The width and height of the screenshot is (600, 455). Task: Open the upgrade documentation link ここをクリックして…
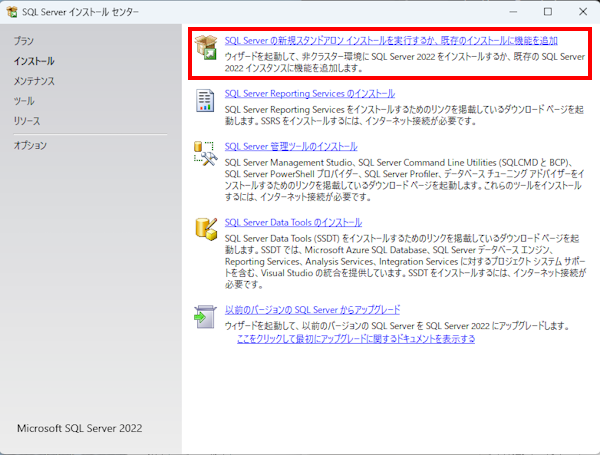tap(356, 339)
